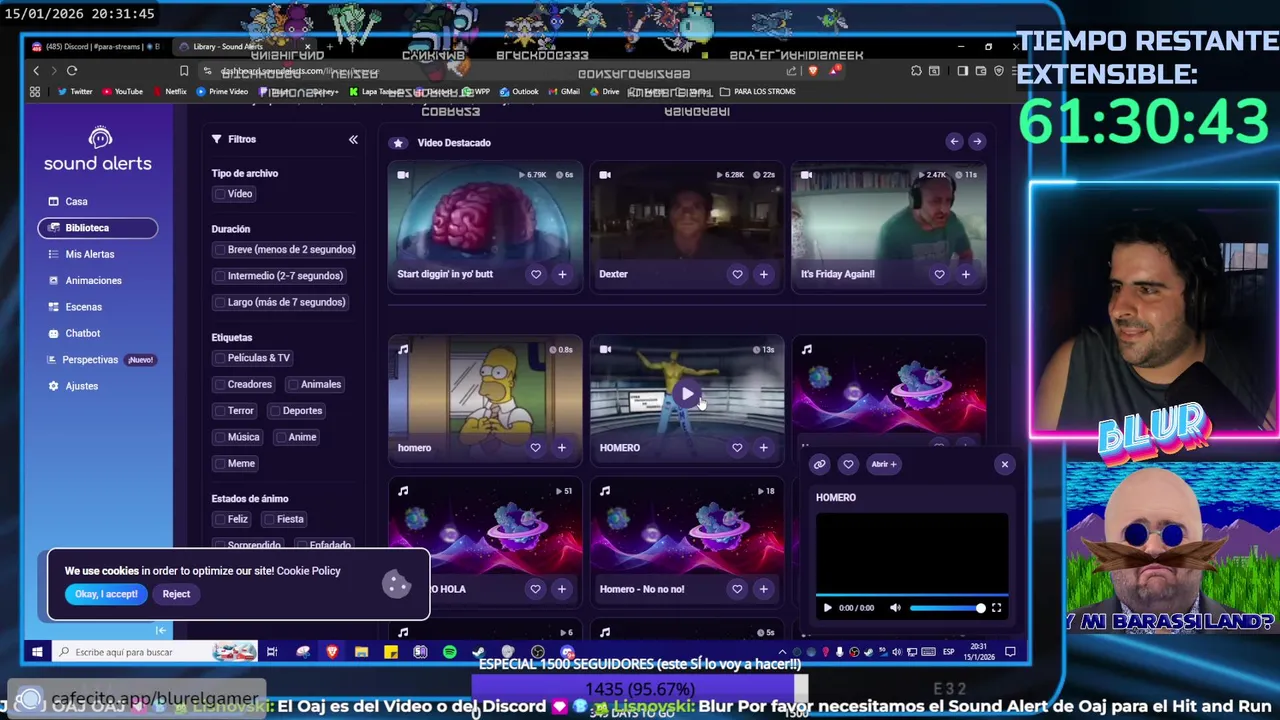Favorite the Dexter clip
The image size is (1280, 720).
pos(737,274)
